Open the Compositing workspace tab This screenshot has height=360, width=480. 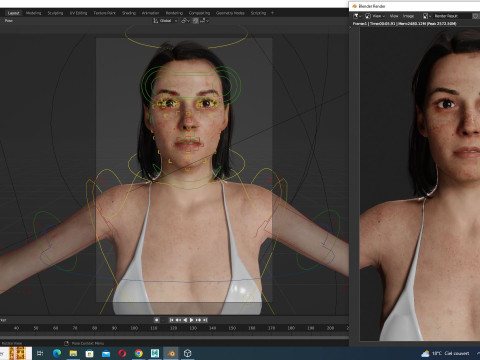pyautogui.click(x=199, y=13)
